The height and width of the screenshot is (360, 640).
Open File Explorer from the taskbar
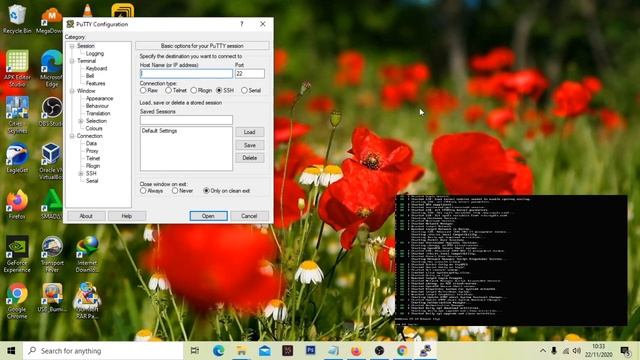[x=241, y=351]
